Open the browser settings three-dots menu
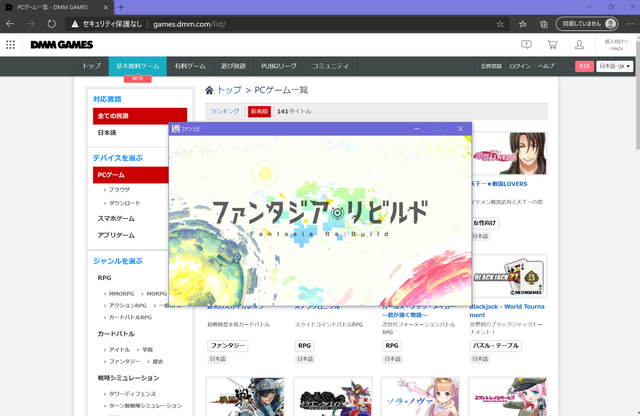The image size is (640, 416). [631, 24]
